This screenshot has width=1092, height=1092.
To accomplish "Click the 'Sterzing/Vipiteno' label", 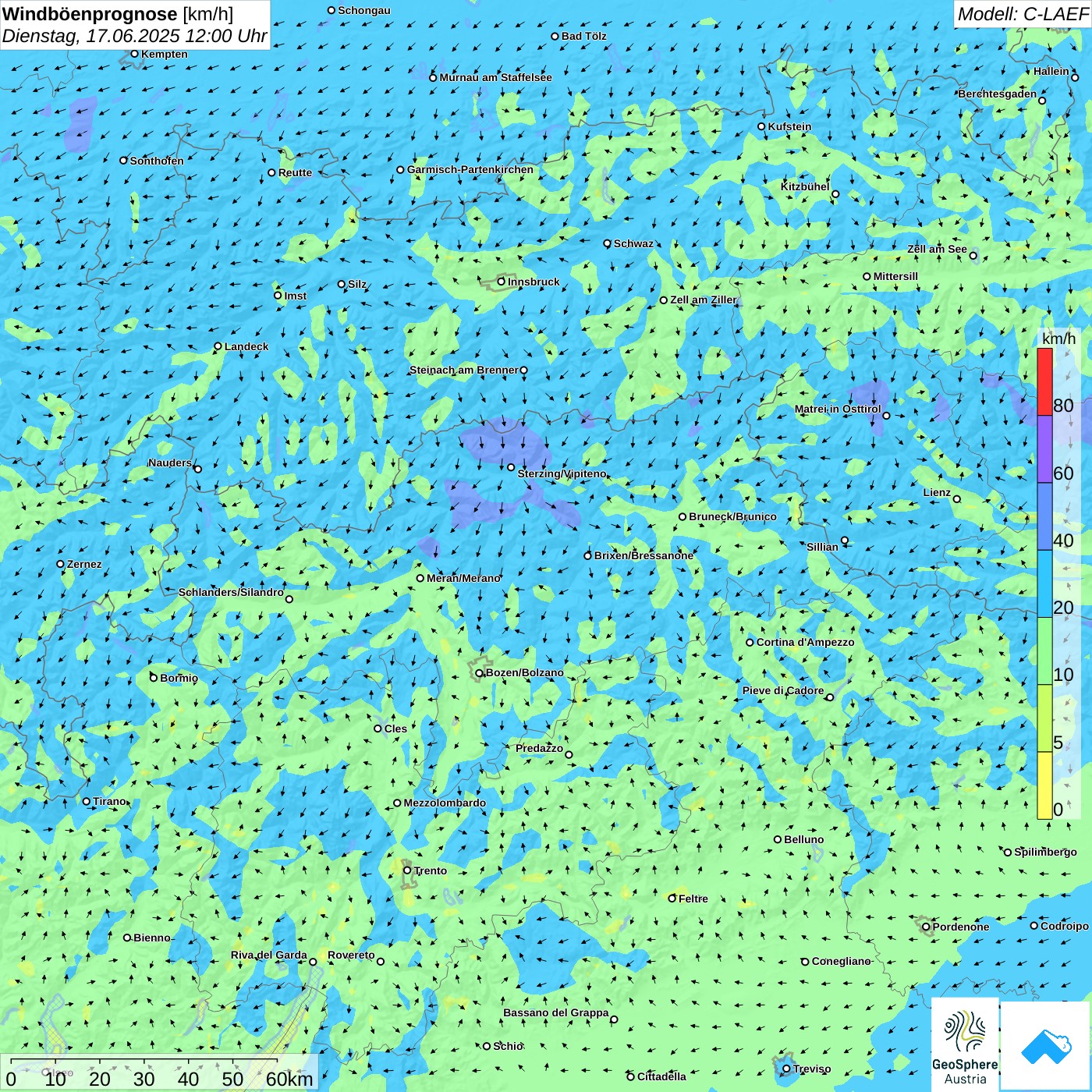I will coord(562,473).
